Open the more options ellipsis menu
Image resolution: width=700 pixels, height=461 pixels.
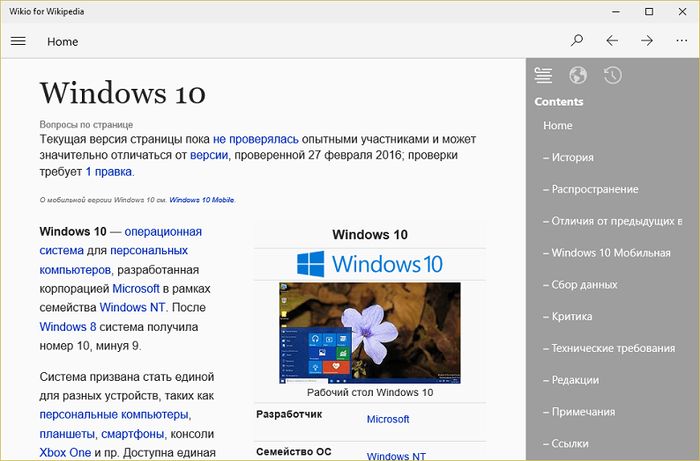tap(682, 41)
